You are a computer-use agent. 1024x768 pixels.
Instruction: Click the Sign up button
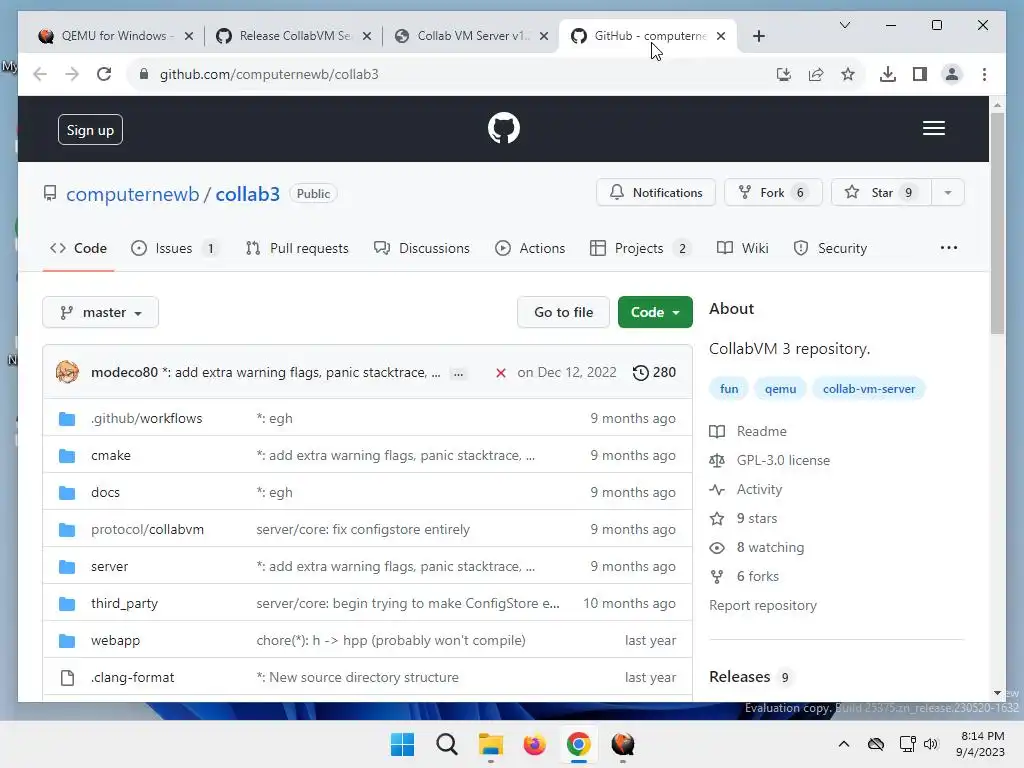click(x=90, y=129)
